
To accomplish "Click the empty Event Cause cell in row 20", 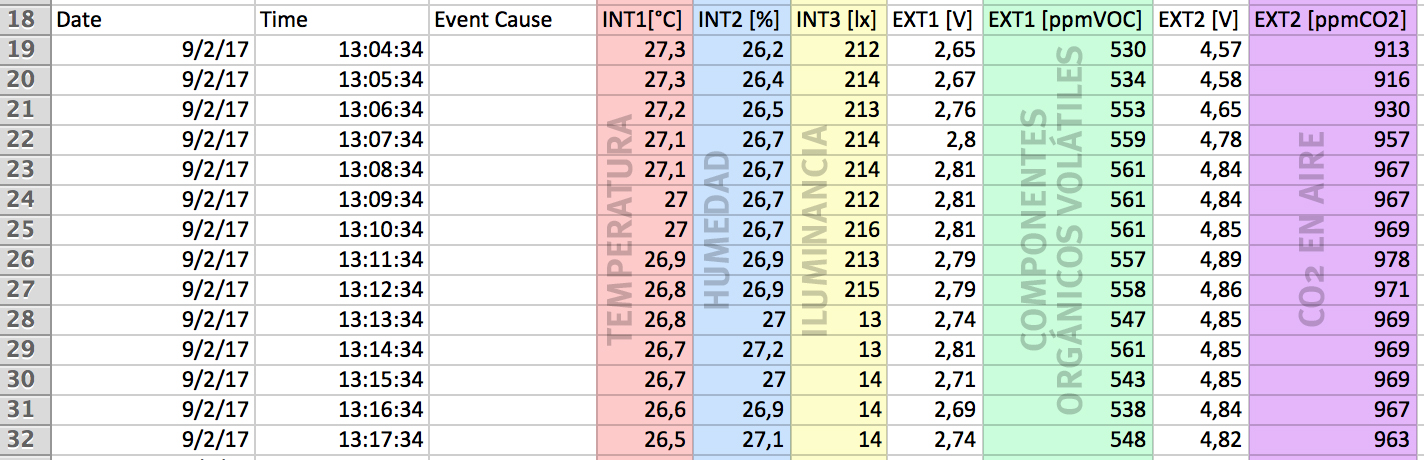I will click(x=512, y=80).
